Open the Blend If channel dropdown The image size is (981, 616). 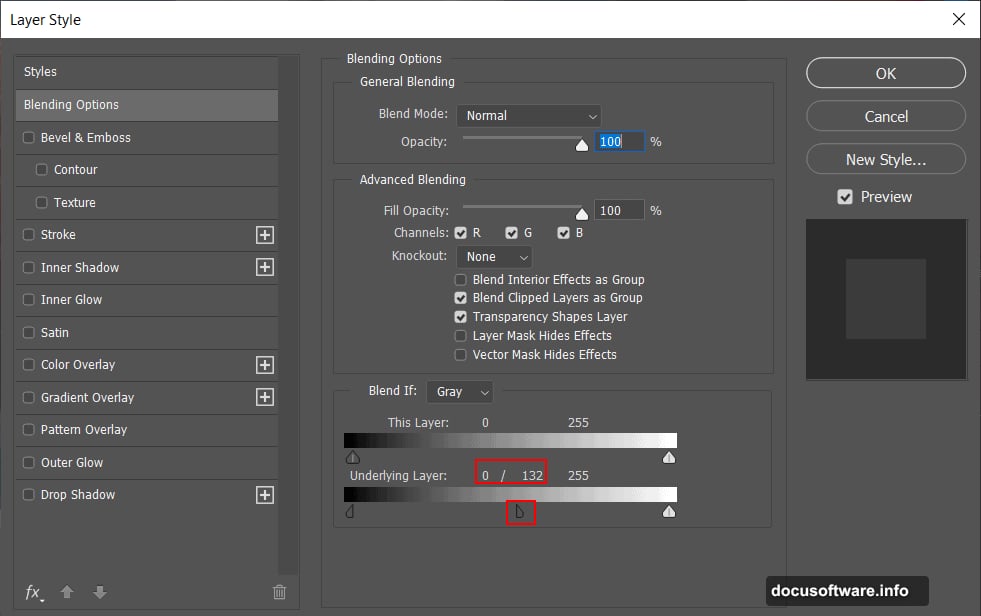pyautogui.click(x=459, y=391)
